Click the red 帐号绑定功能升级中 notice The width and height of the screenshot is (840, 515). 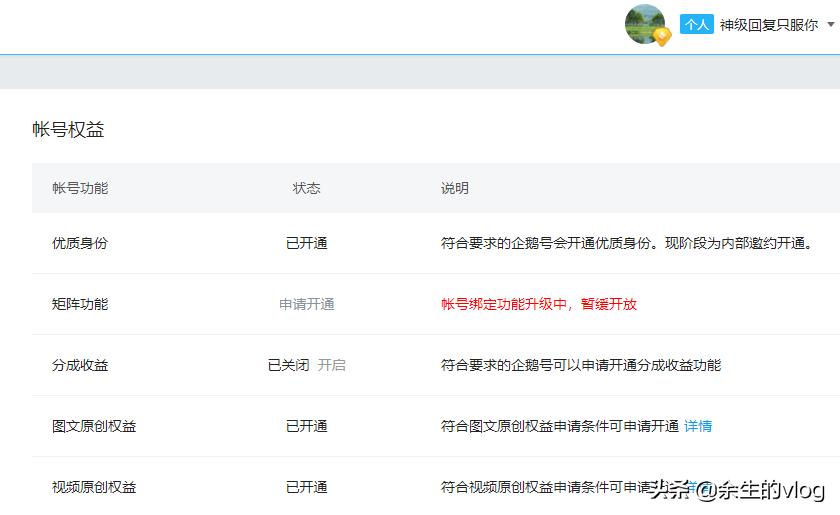pos(539,304)
